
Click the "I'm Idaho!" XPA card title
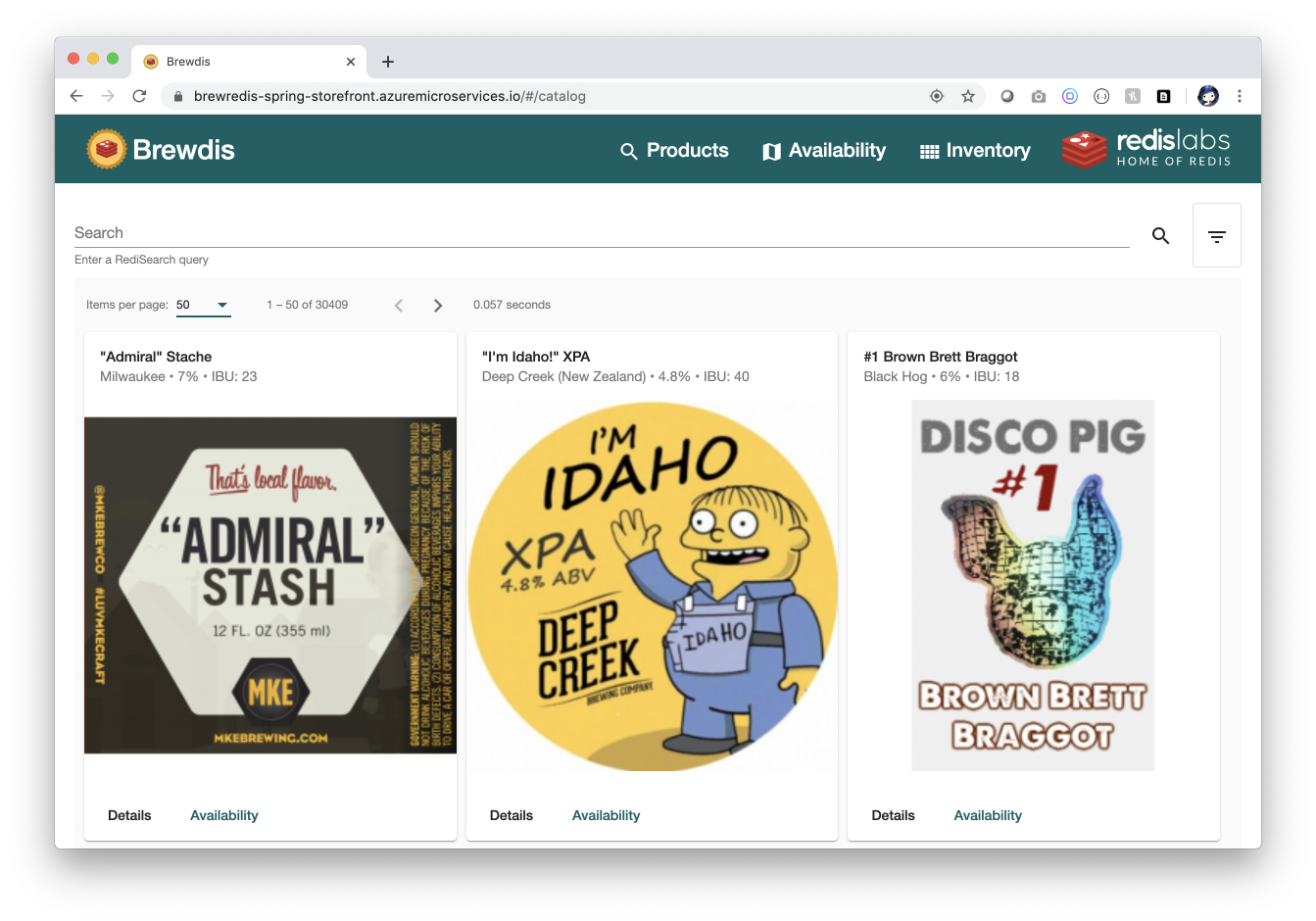tap(536, 357)
